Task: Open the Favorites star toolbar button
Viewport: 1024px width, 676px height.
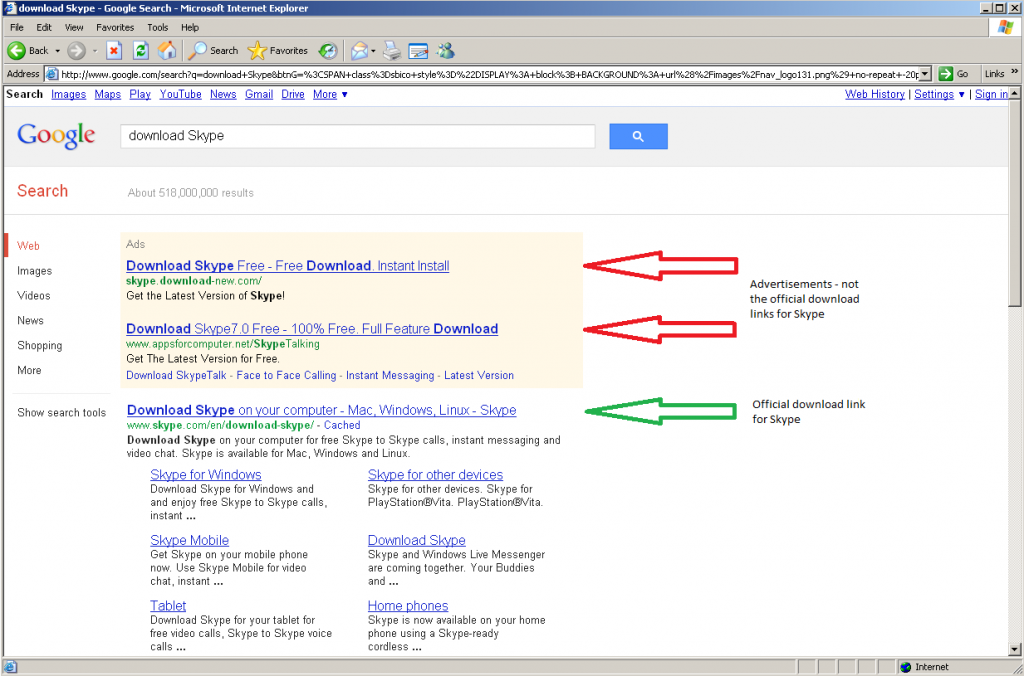Action: [x=278, y=50]
